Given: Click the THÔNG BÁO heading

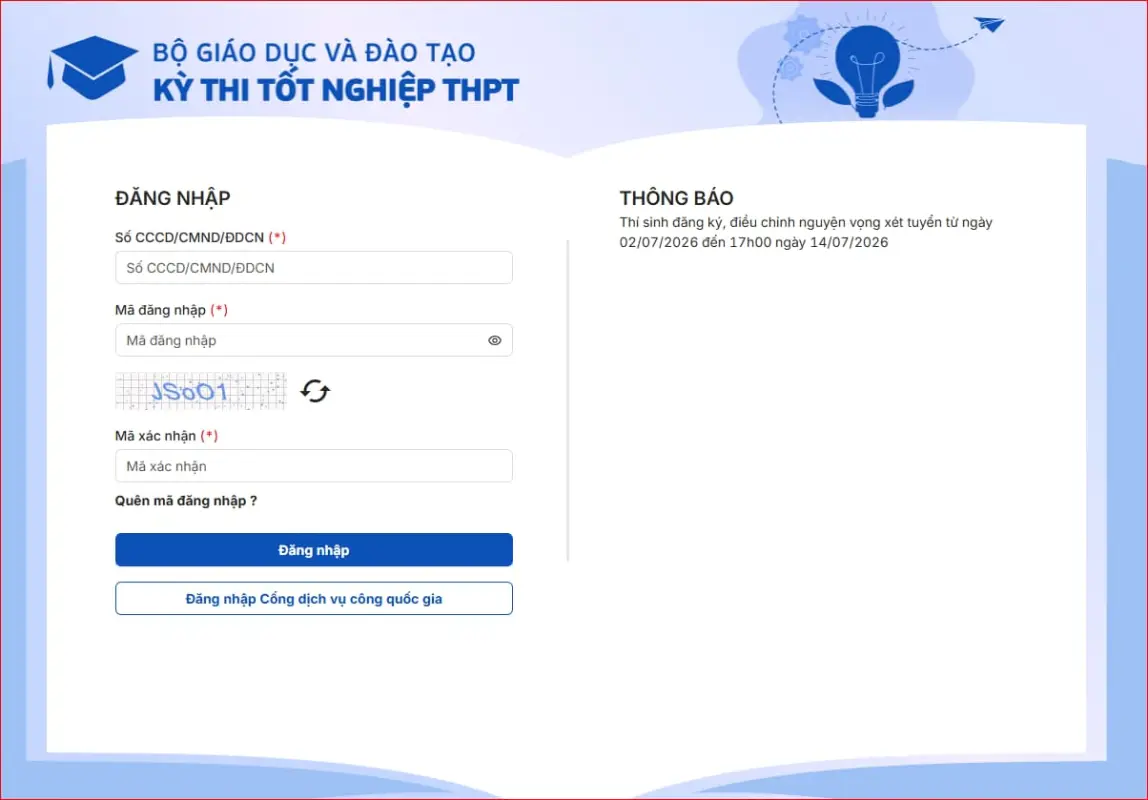Looking at the screenshot, I should click(676, 198).
